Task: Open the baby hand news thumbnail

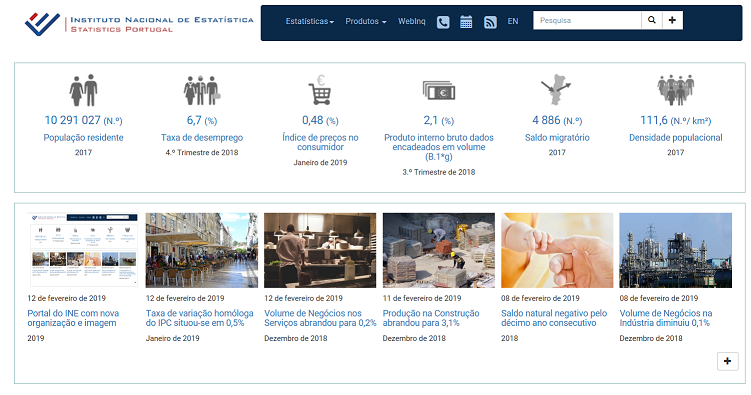Action: point(557,250)
